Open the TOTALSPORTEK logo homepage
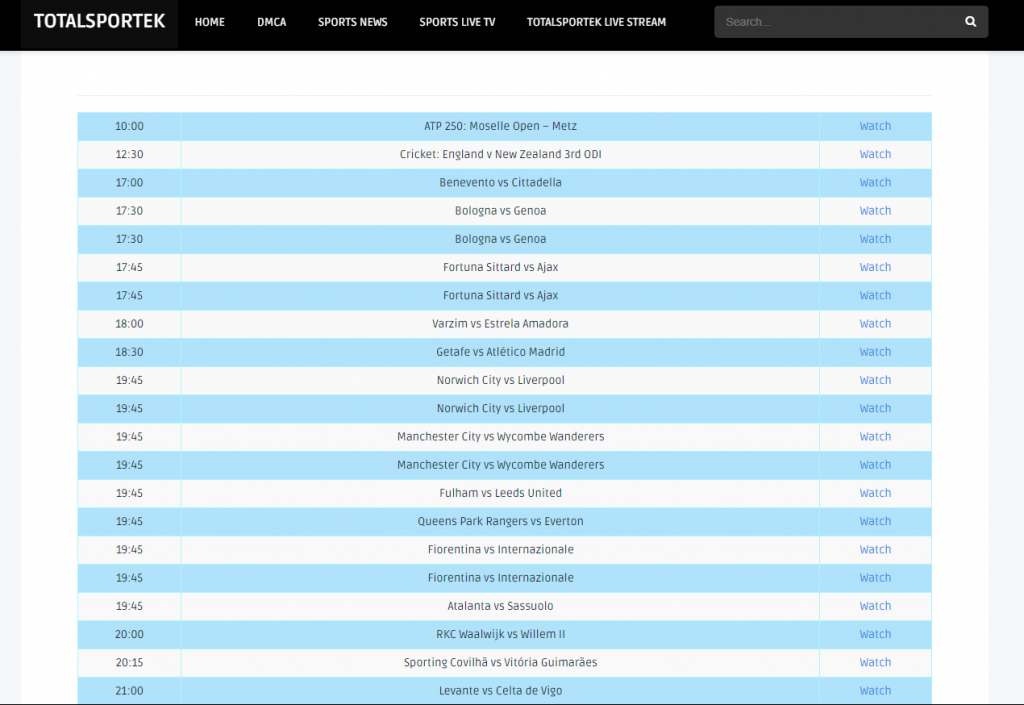The image size is (1024, 705). pyautogui.click(x=99, y=22)
